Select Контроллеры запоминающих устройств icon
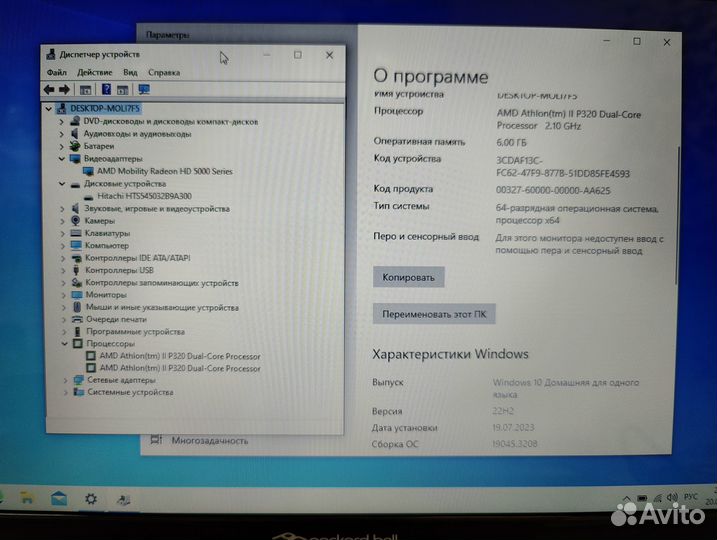 point(77,283)
